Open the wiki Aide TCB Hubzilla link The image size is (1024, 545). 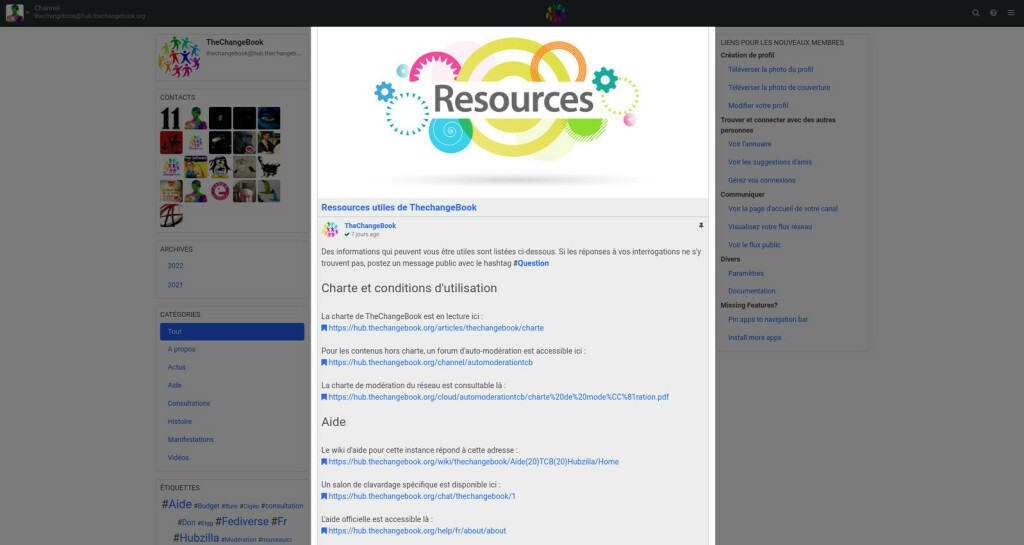(x=473, y=462)
